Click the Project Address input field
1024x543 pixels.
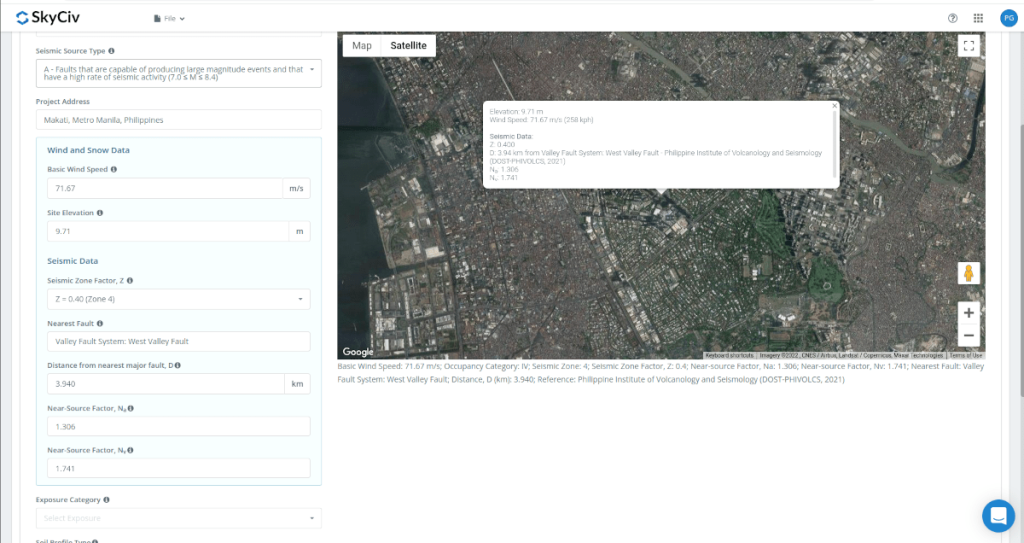coord(178,120)
